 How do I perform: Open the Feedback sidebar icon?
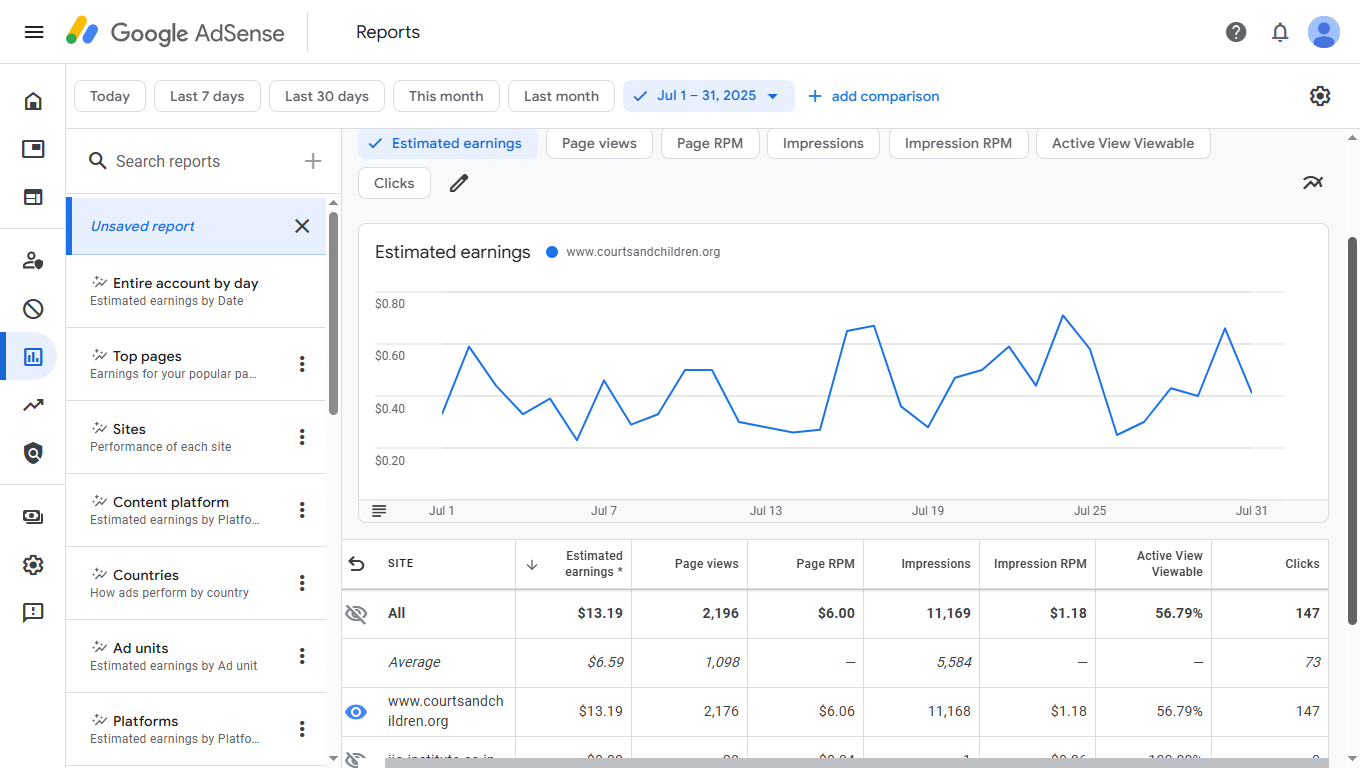point(33,613)
